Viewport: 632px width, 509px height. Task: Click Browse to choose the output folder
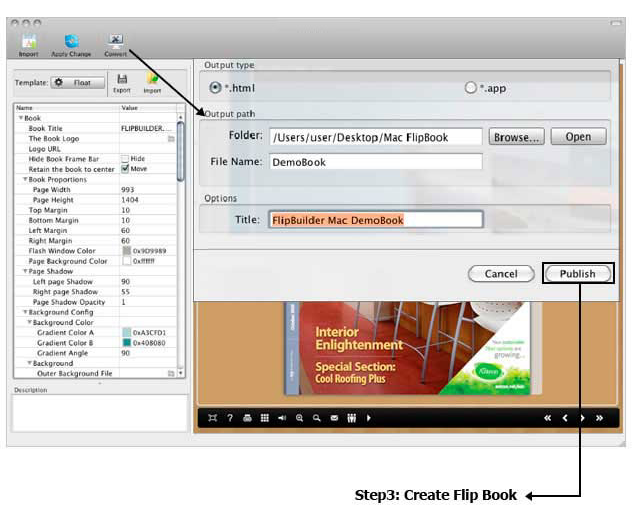point(517,137)
